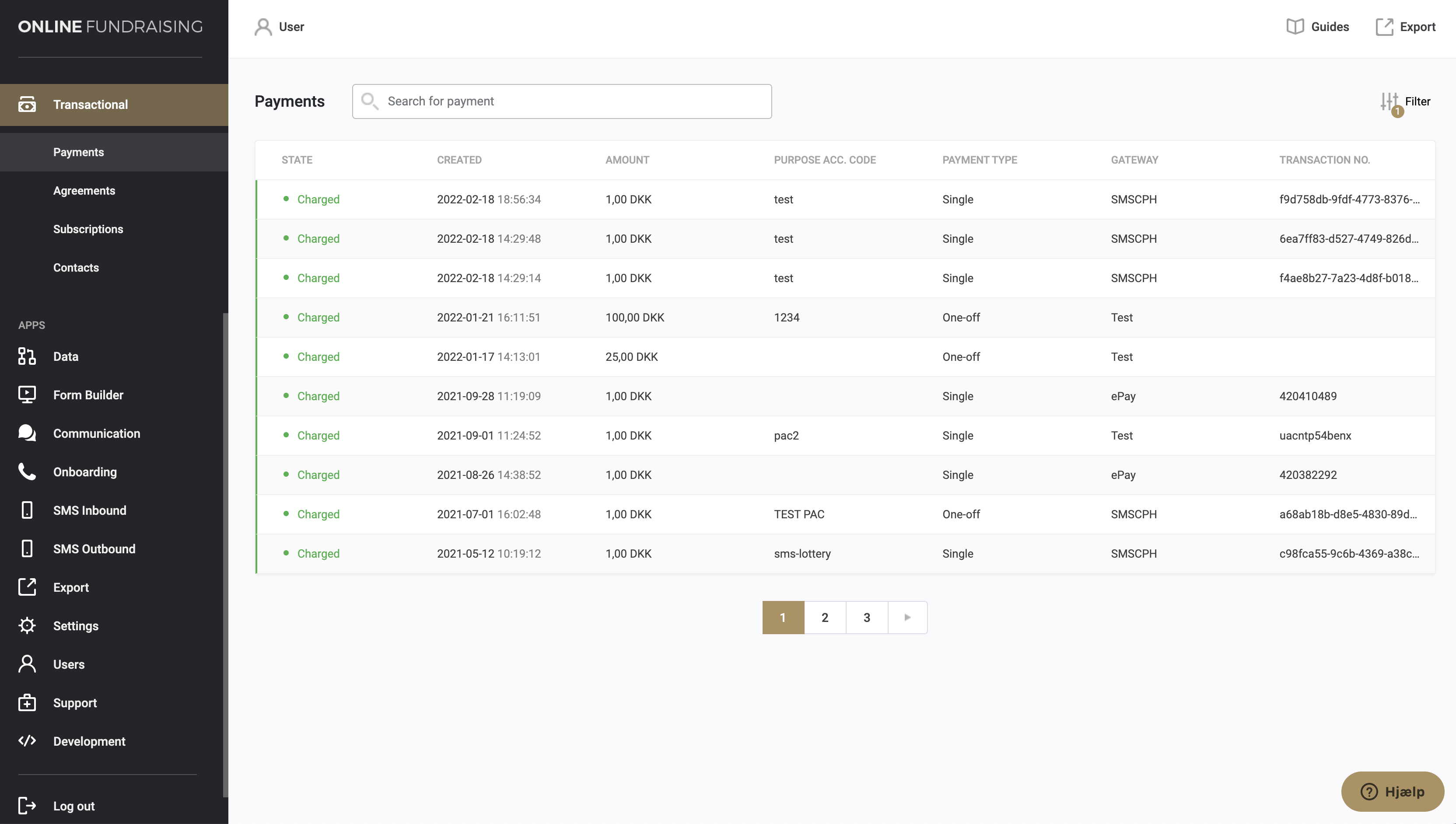Click the Form Builder icon
The width and height of the screenshot is (1456, 824).
click(27, 395)
